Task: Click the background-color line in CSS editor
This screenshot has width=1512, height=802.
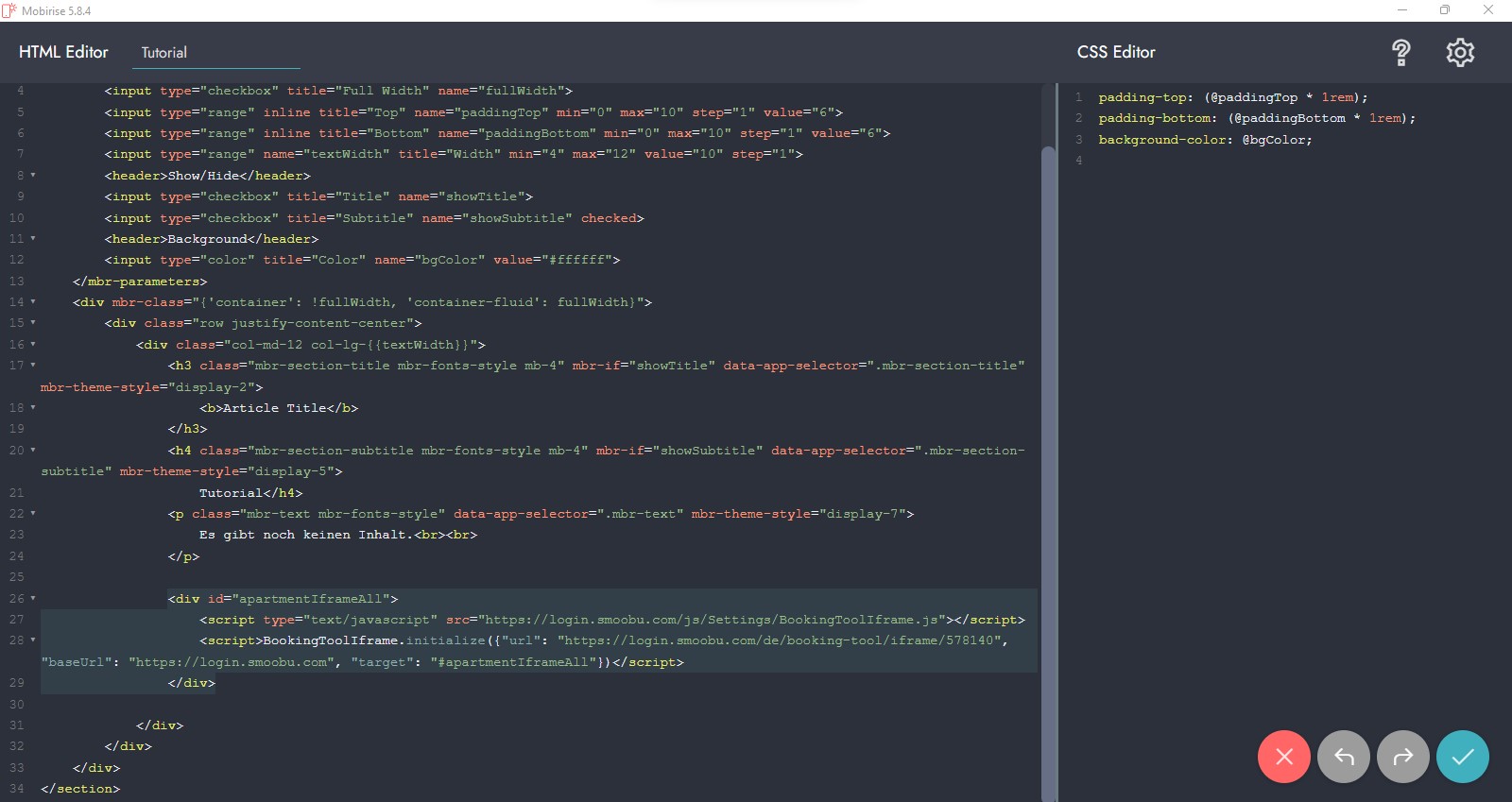Action: pyautogui.click(x=1205, y=140)
